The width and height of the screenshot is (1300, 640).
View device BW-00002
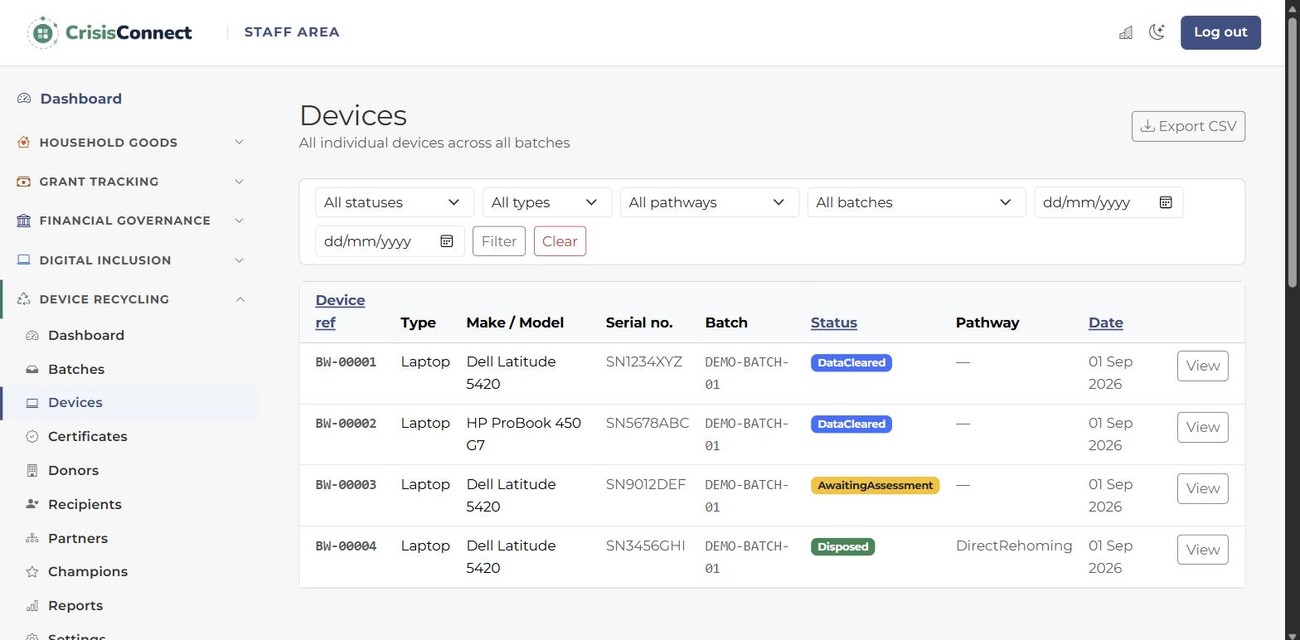click(x=1202, y=427)
